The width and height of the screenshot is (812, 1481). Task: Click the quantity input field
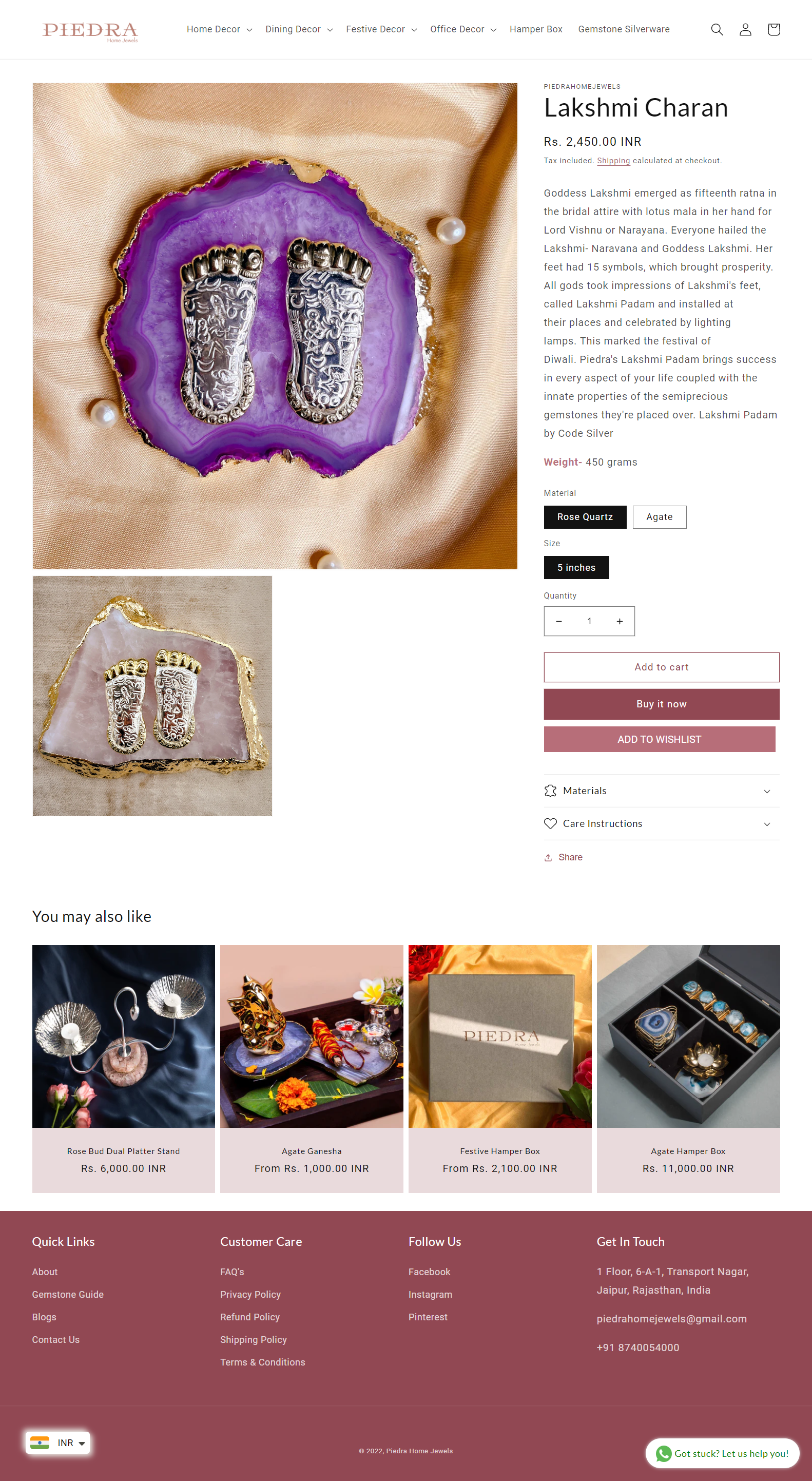coord(589,621)
